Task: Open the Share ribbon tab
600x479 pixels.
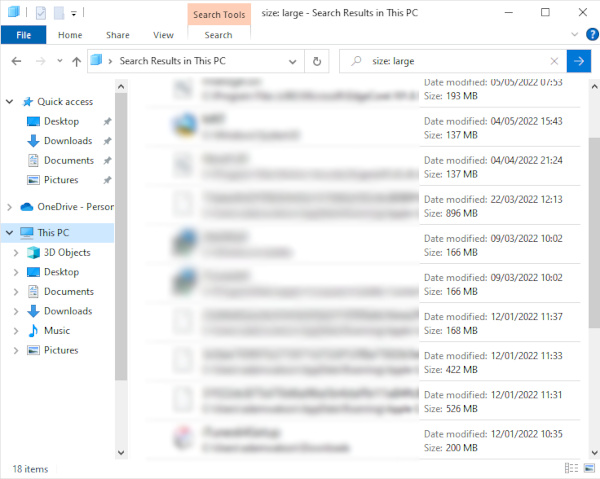Action: click(117, 35)
